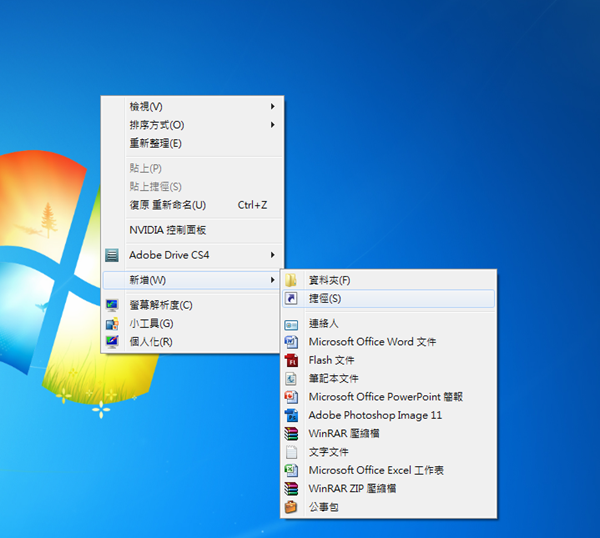Click the 公事包 briefcase icon
Image resolution: width=600 pixels, height=538 pixels.
tap(291, 507)
